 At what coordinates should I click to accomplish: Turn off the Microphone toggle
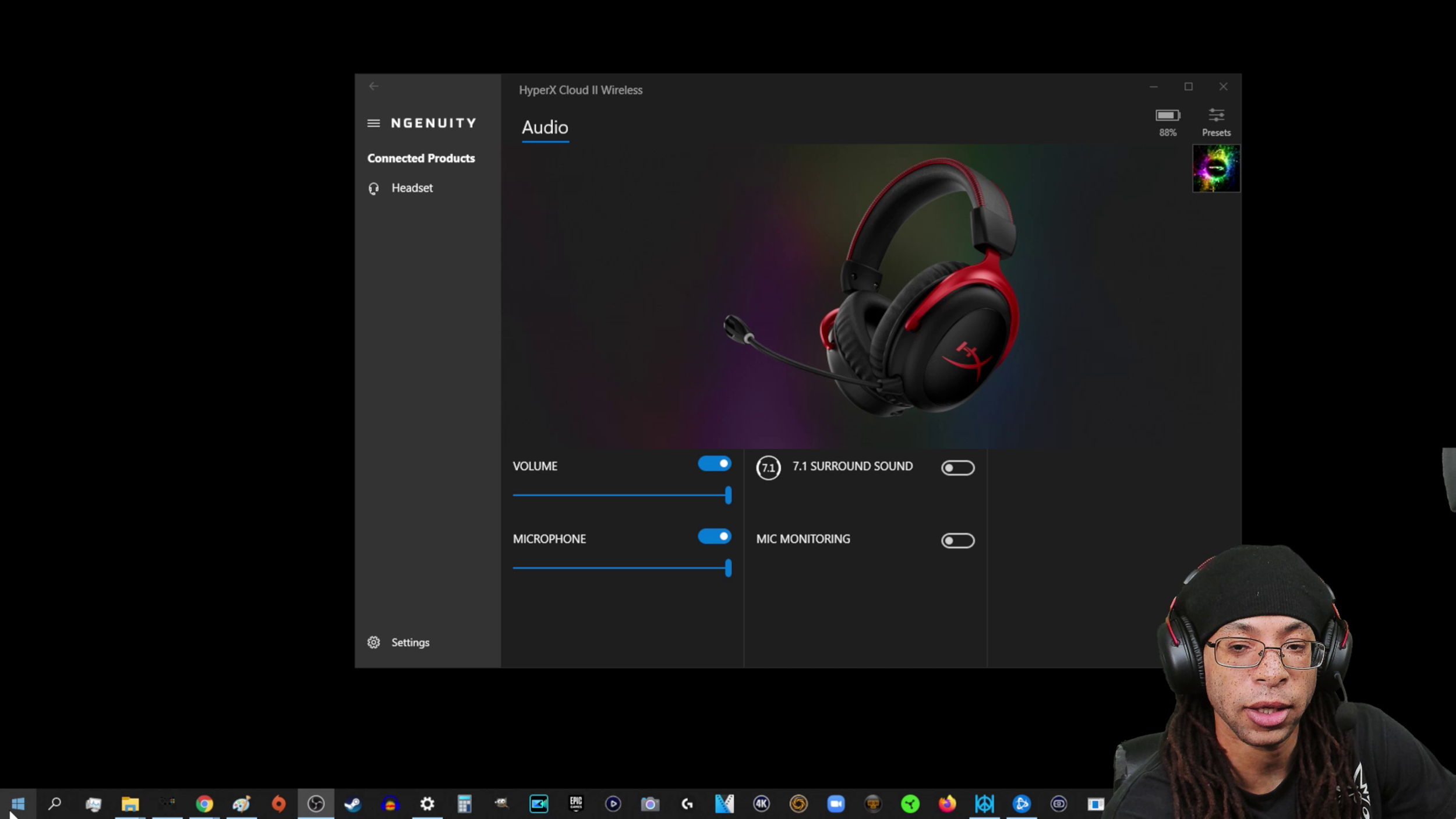715,536
